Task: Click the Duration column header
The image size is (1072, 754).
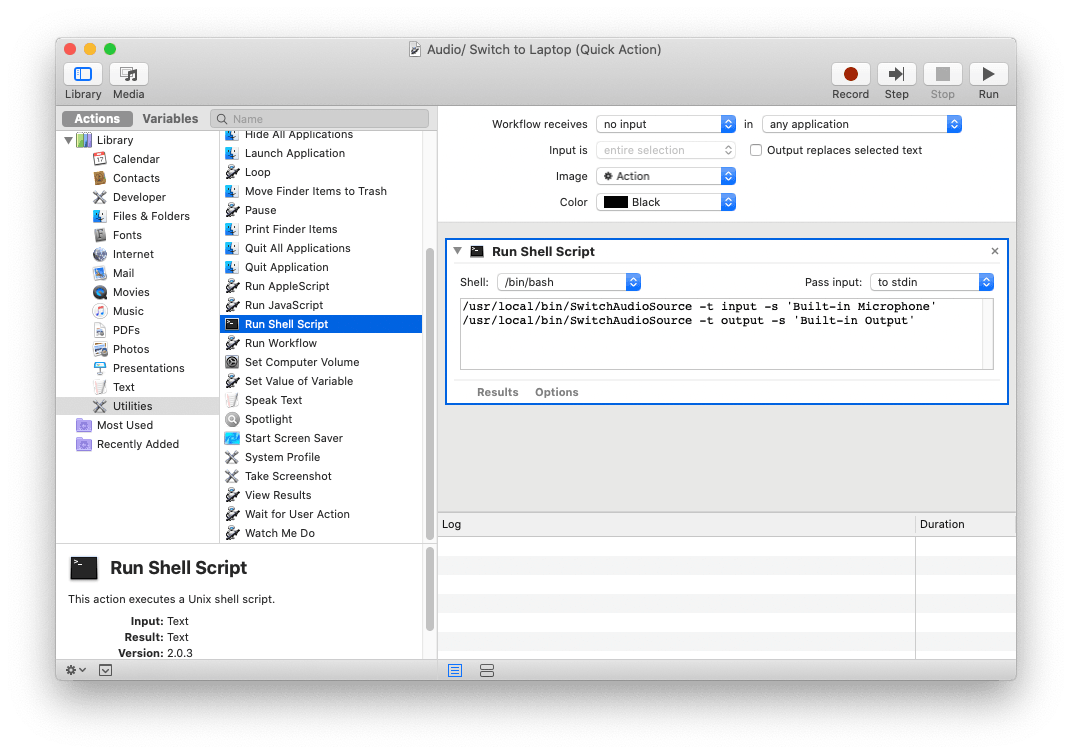Action: (965, 525)
